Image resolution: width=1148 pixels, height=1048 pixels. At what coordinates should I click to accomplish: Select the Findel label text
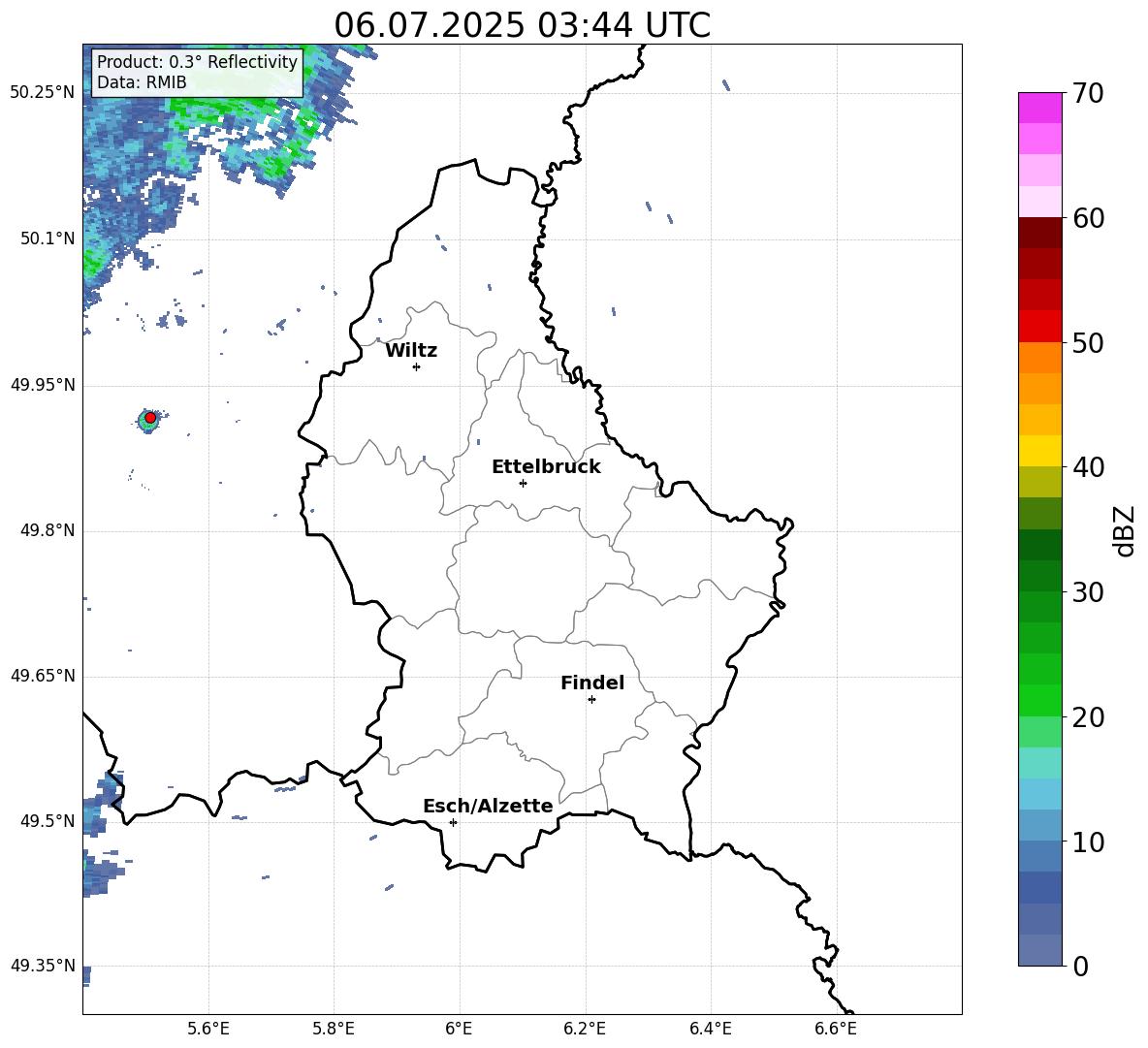[592, 683]
